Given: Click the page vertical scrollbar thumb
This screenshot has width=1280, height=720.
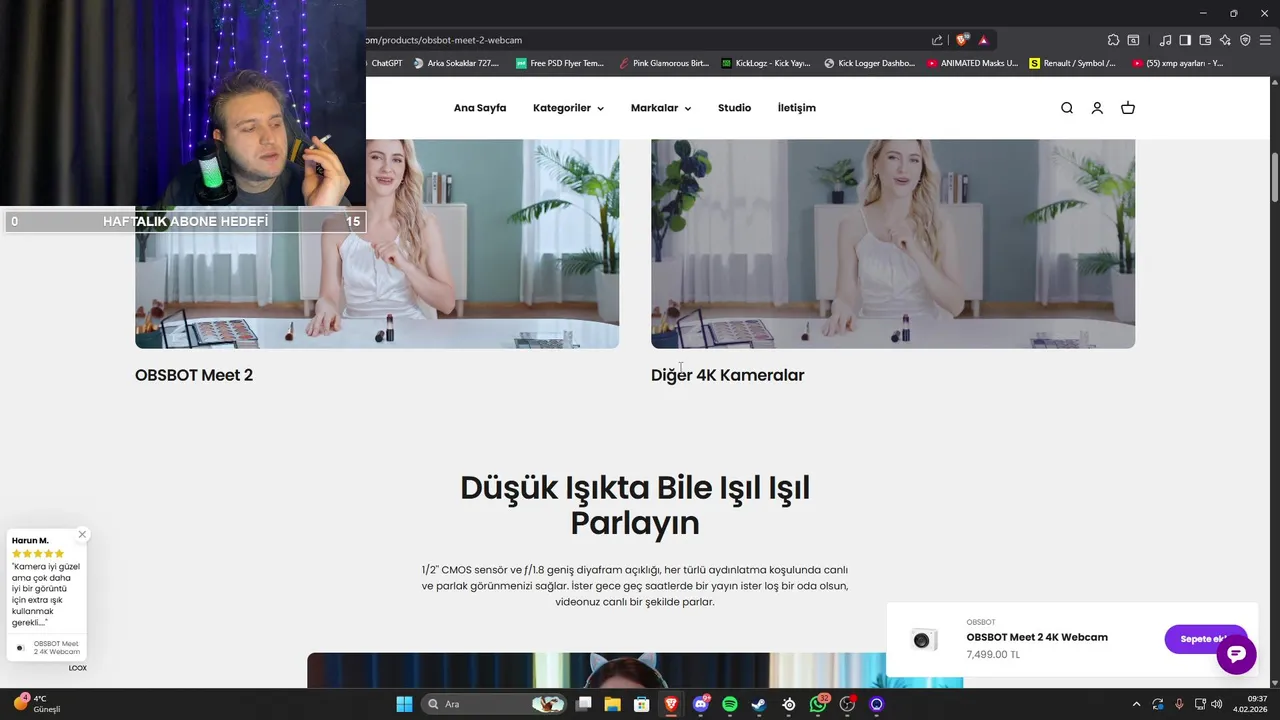Looking at the screenshot, I should pyautogui.click(x=1275, y=178).
